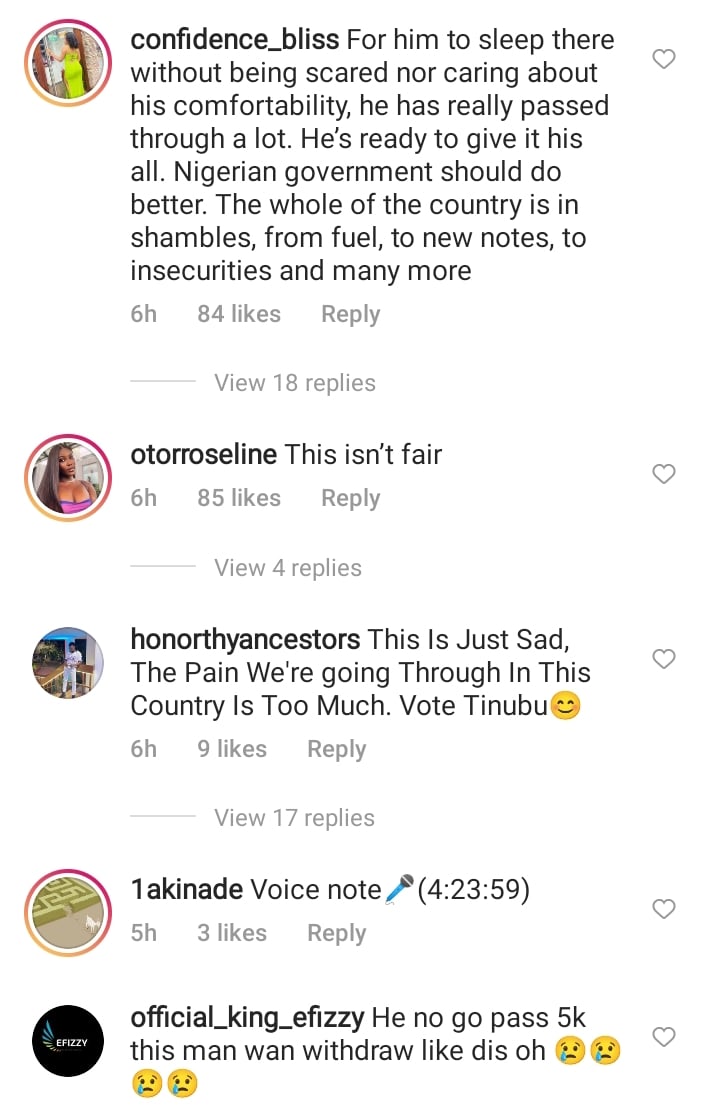View honorthyancestors' profile photo
Image resolution: width=720 pixels, height=1105 pixels.
(68, 662)
